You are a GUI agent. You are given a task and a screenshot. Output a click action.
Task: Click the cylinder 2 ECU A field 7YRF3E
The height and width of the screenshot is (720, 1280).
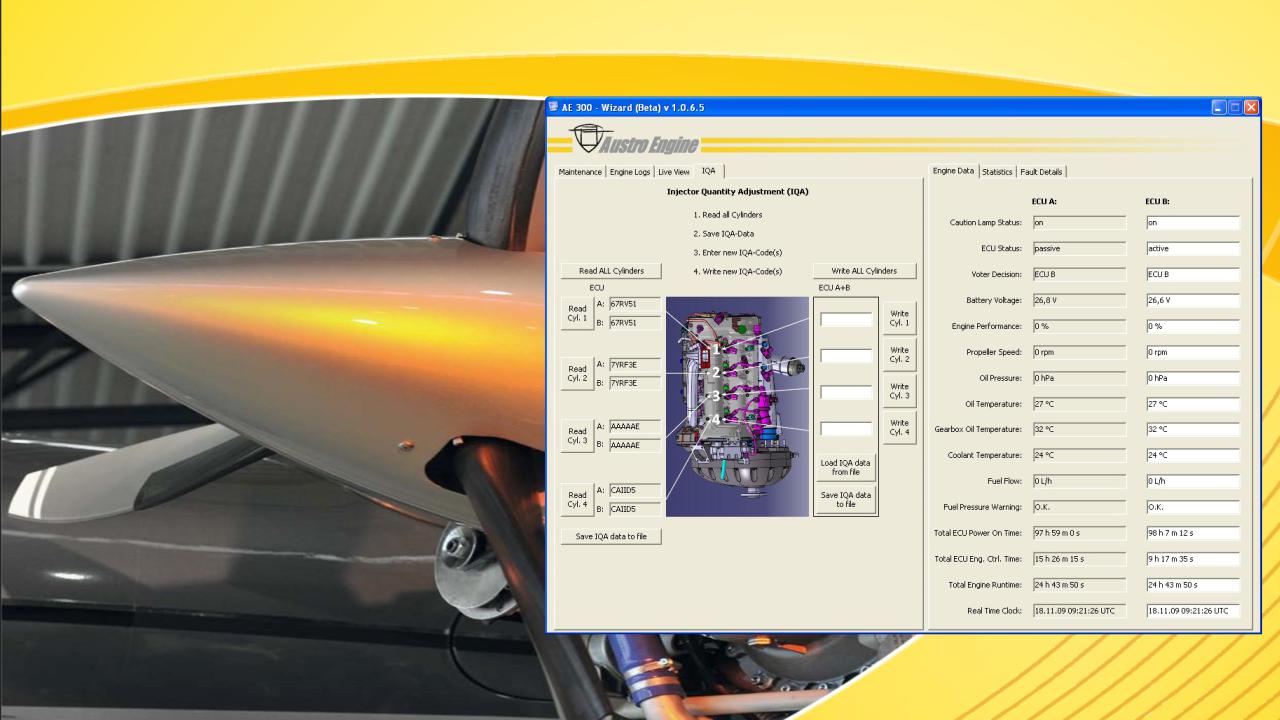pos(635,364)
